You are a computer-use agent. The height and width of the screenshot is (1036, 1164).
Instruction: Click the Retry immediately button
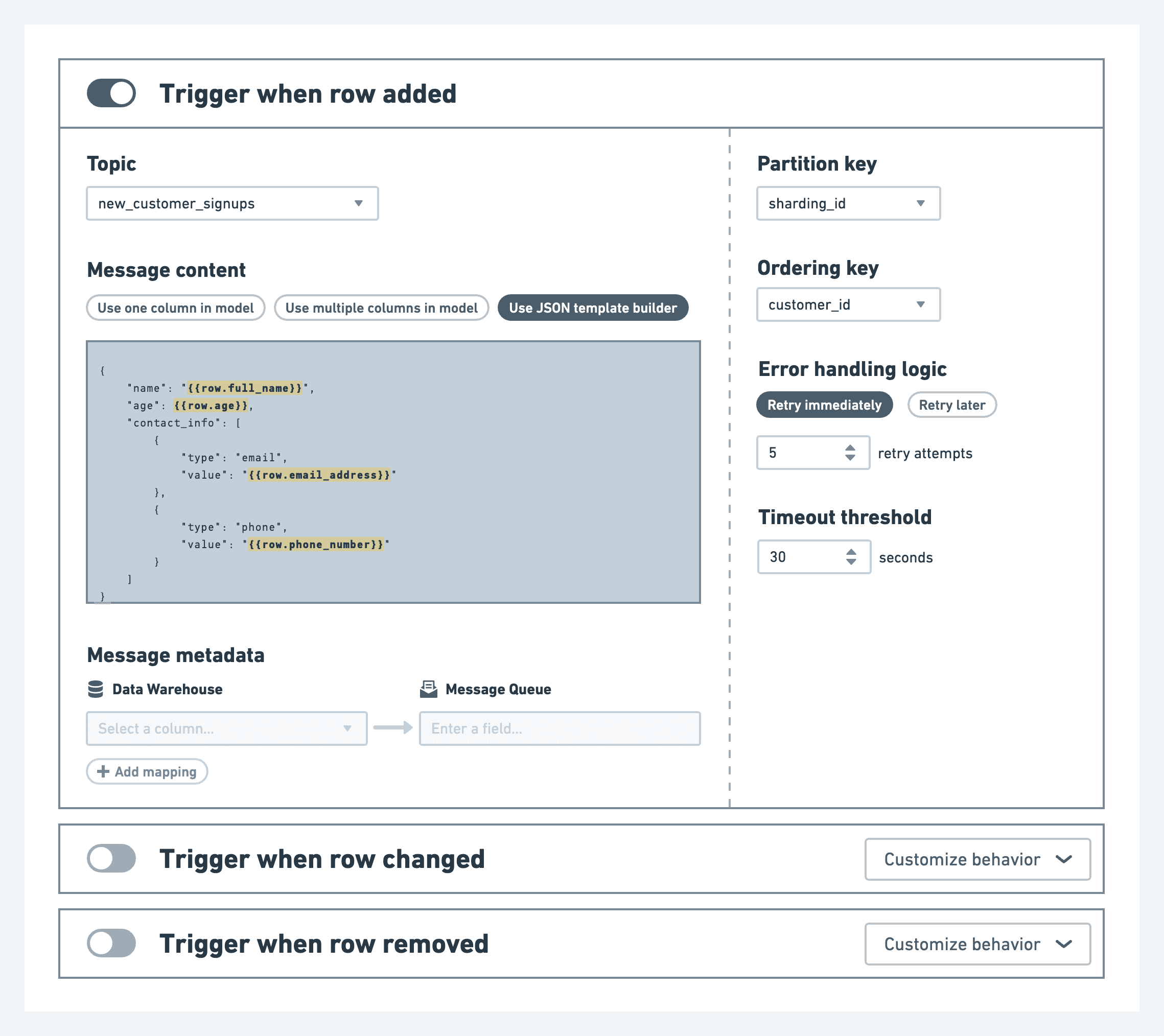(824, 405)
